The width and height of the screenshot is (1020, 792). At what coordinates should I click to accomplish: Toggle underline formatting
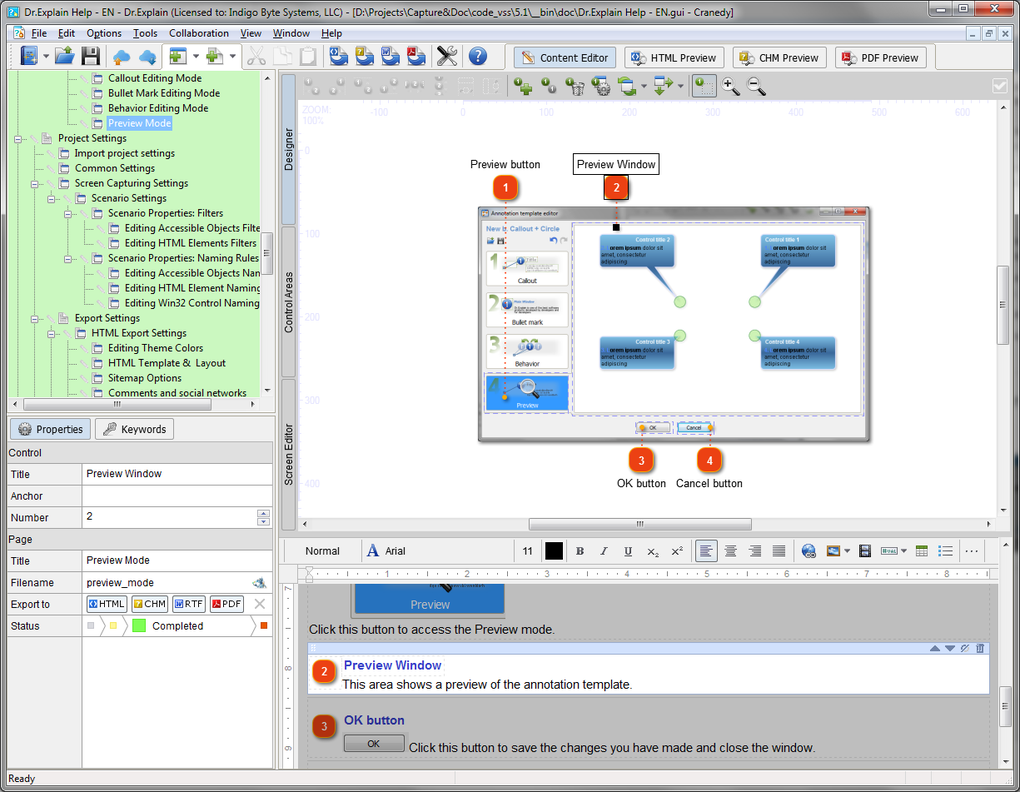coord(628,551)
